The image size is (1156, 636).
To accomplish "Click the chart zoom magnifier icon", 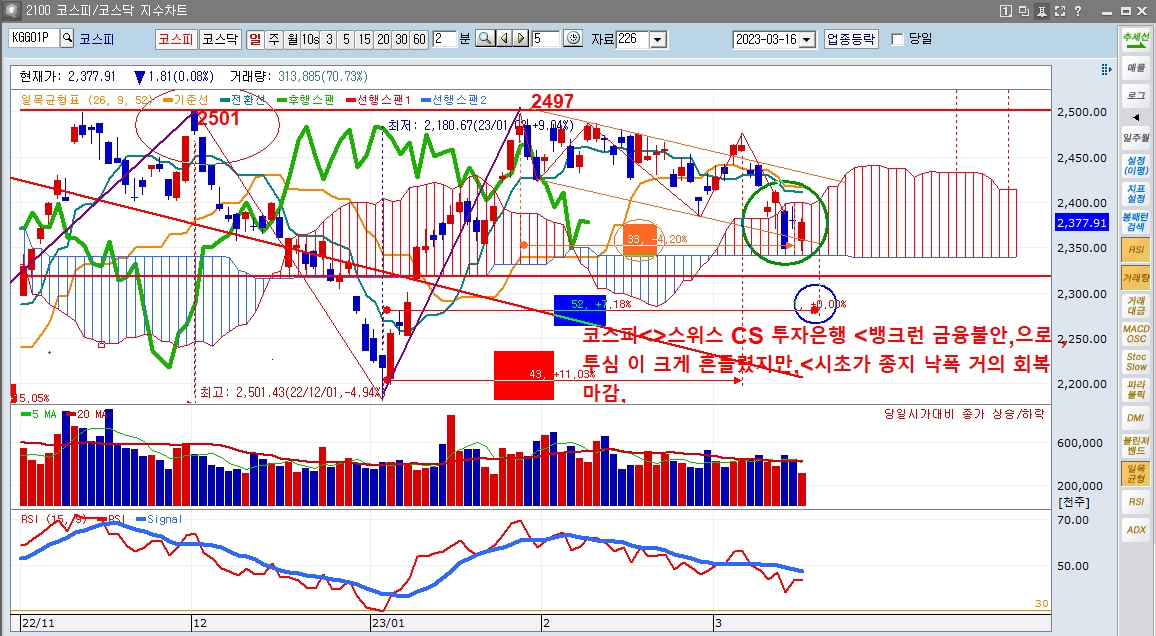I will 484,39.
